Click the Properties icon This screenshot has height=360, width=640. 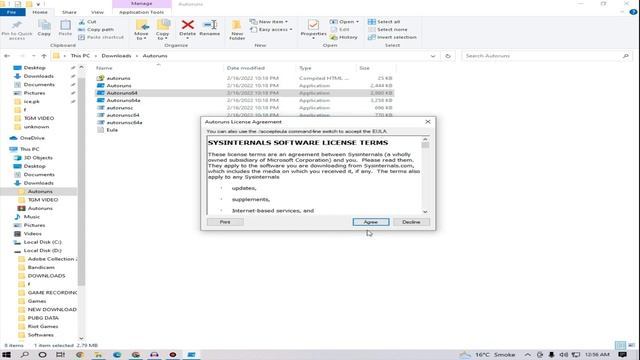tap(313, 25)
